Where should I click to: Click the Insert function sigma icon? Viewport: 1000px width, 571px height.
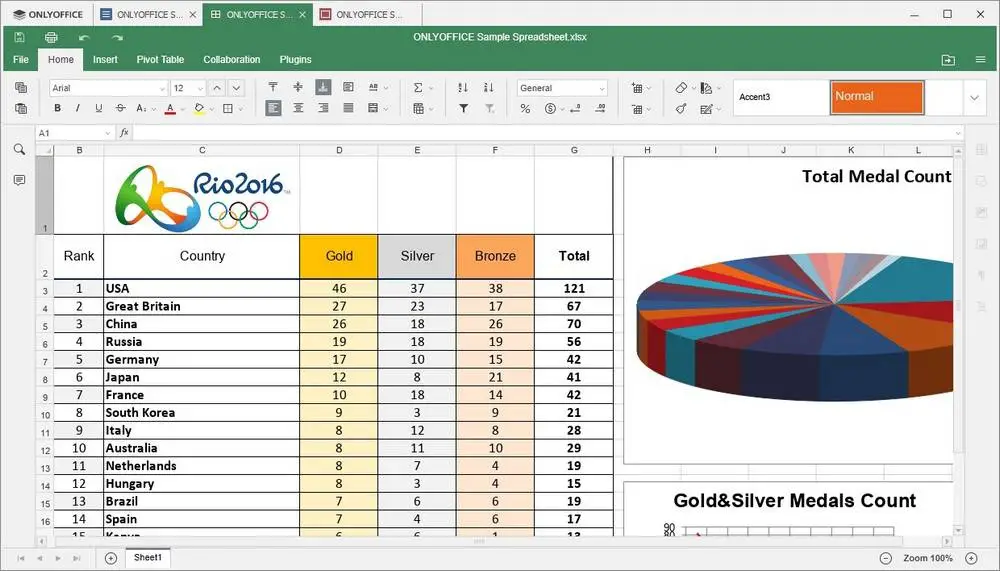[418, 87]
